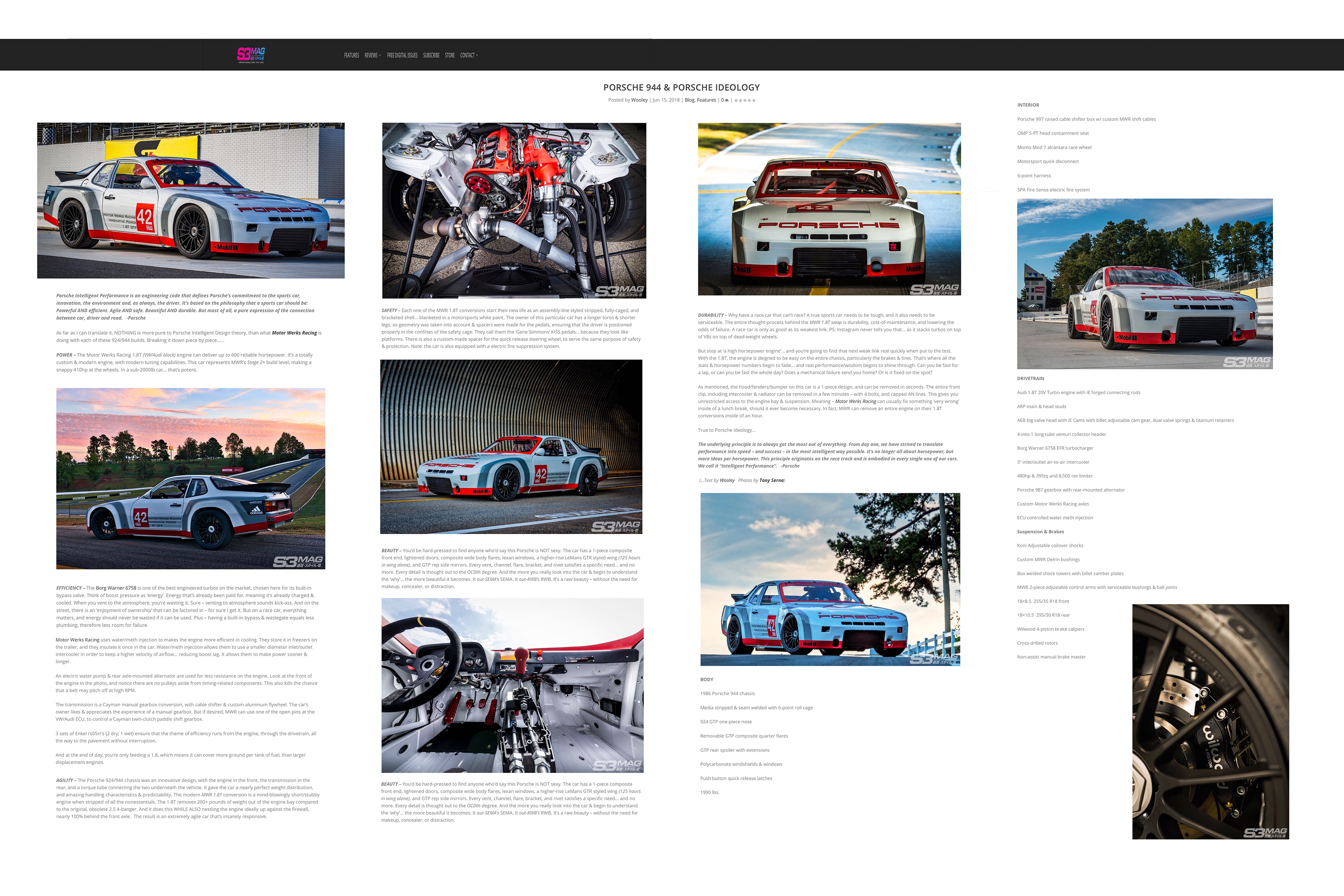Click '6-point harness' spec line
Viewport: 1344px width, 896px height.
1034,176
